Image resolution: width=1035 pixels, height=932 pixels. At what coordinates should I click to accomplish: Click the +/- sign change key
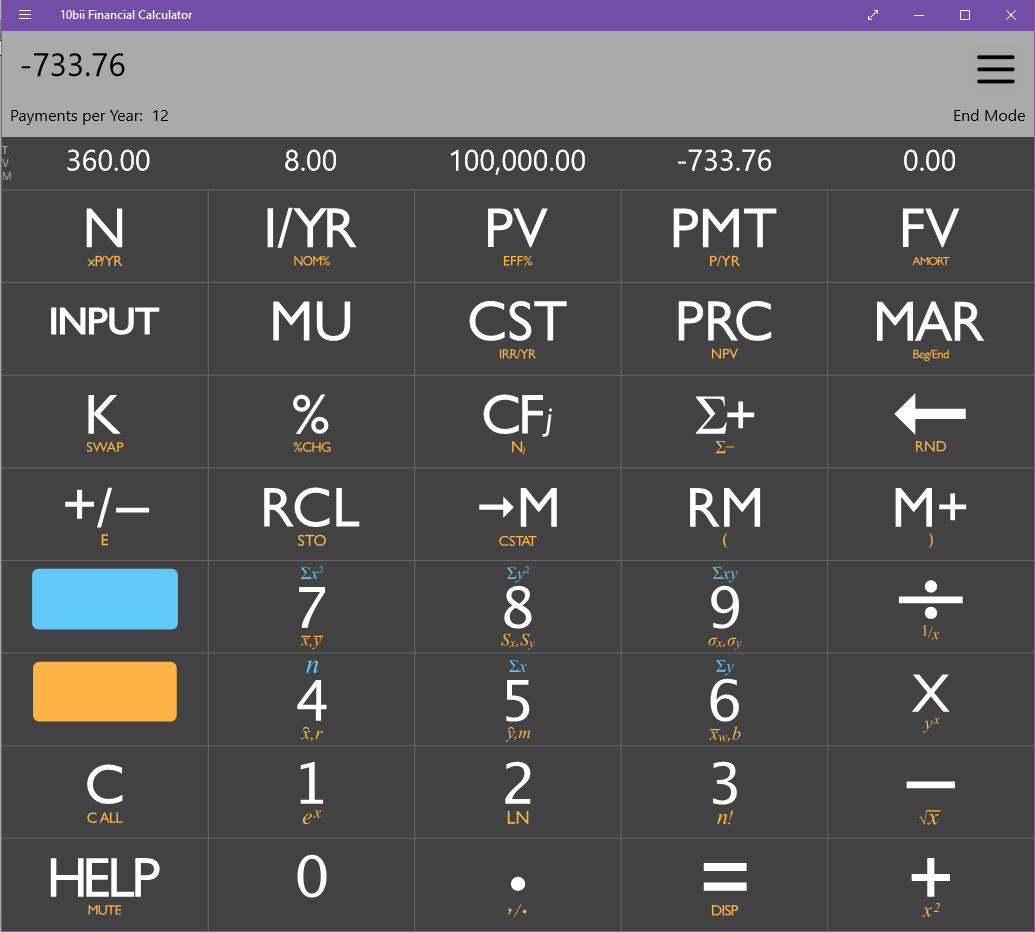(x=105, y=515)
